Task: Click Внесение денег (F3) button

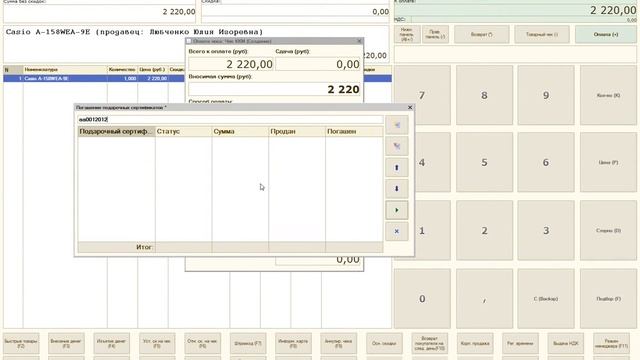Action: coord(66,343)
